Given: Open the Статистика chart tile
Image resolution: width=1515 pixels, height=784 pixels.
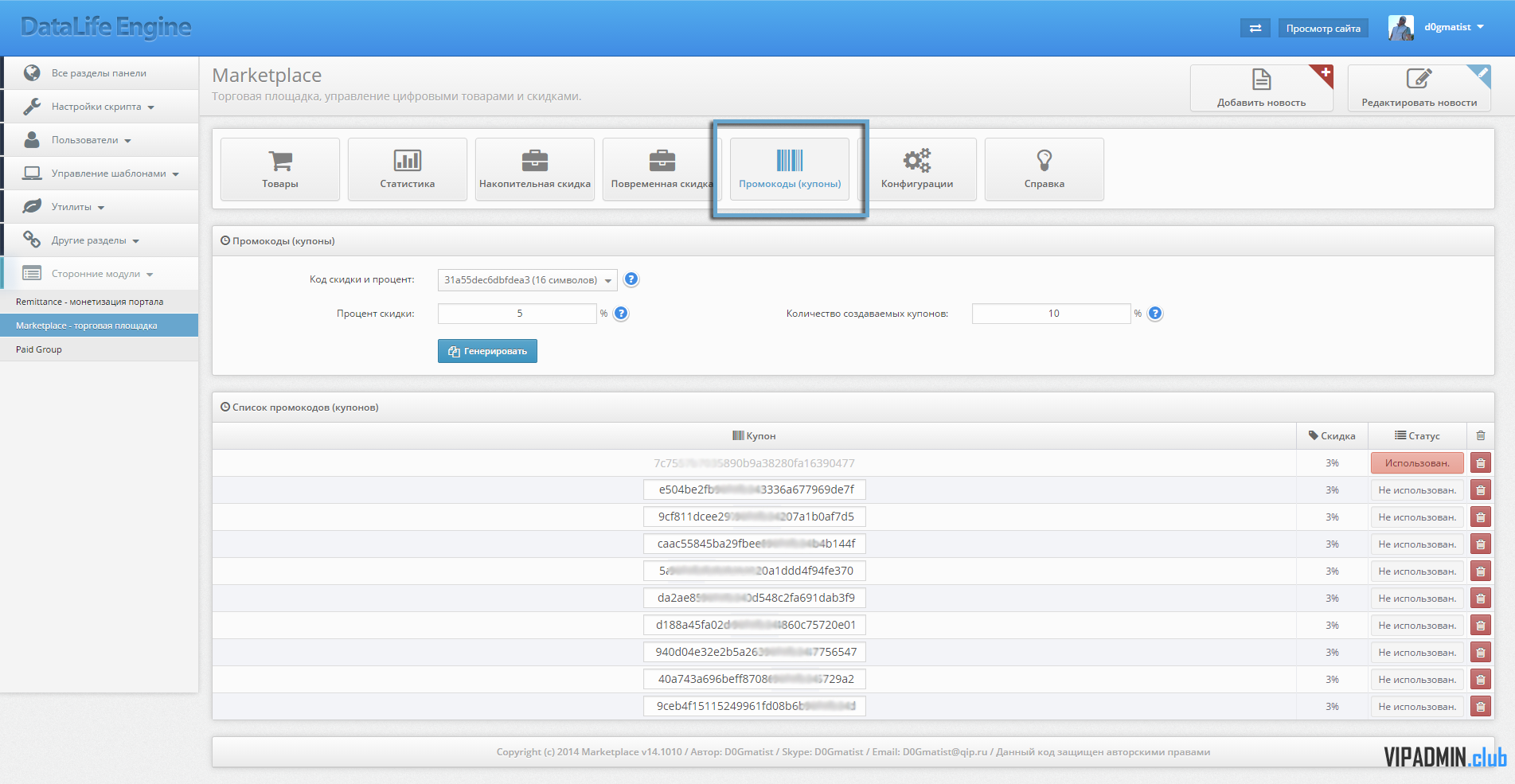Looking at the screenshot, I should pos(408,169).
